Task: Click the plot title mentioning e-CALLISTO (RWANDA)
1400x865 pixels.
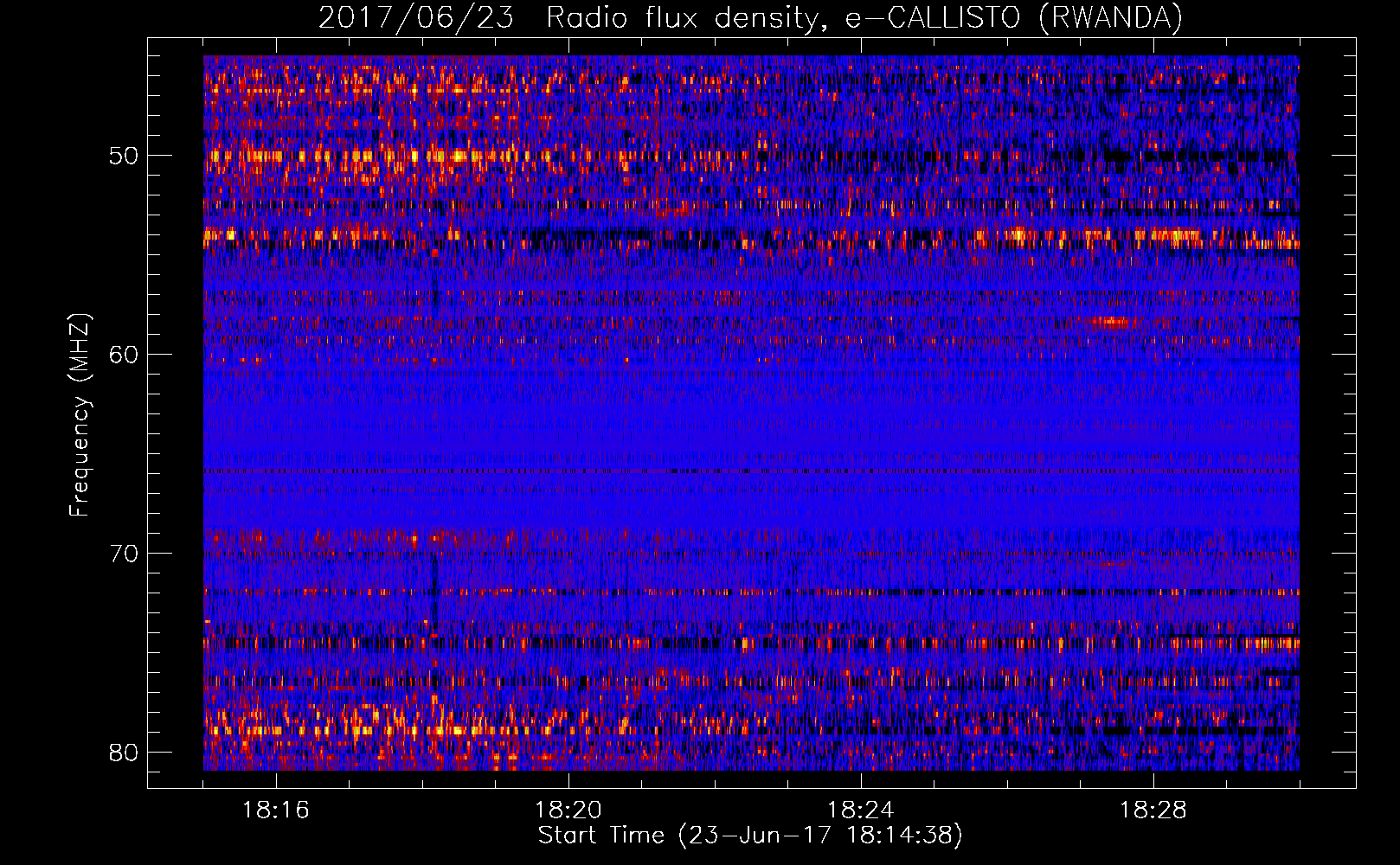Action: (750, 18)
